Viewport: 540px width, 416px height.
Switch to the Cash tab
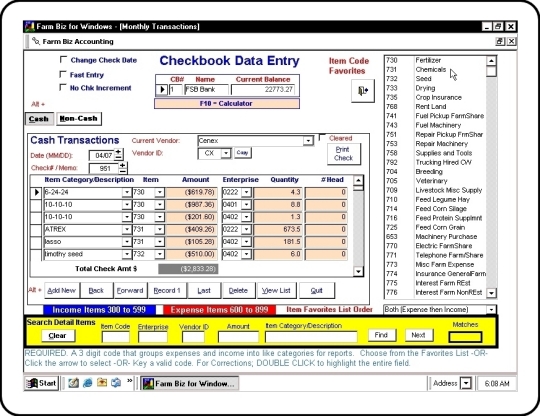click(x=39, y=119)
